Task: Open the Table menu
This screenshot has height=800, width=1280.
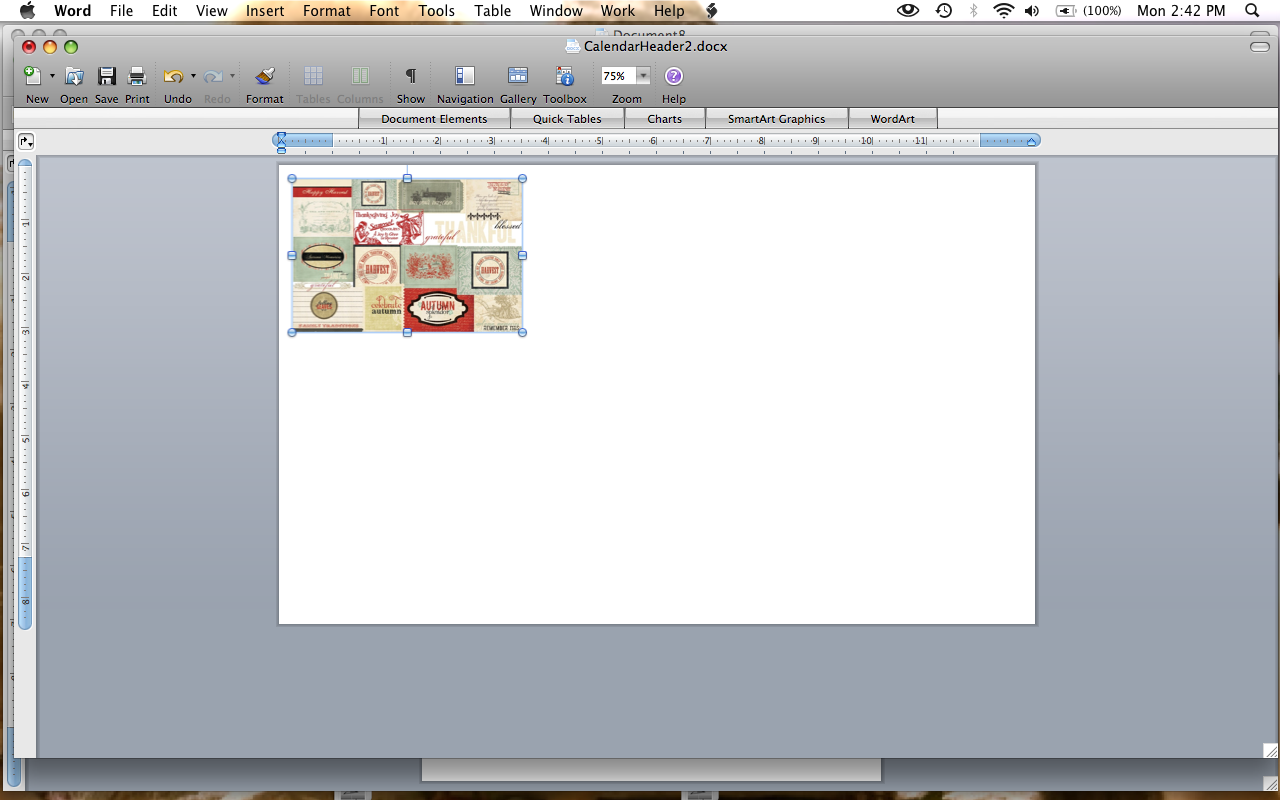Action: coord(492,11)
